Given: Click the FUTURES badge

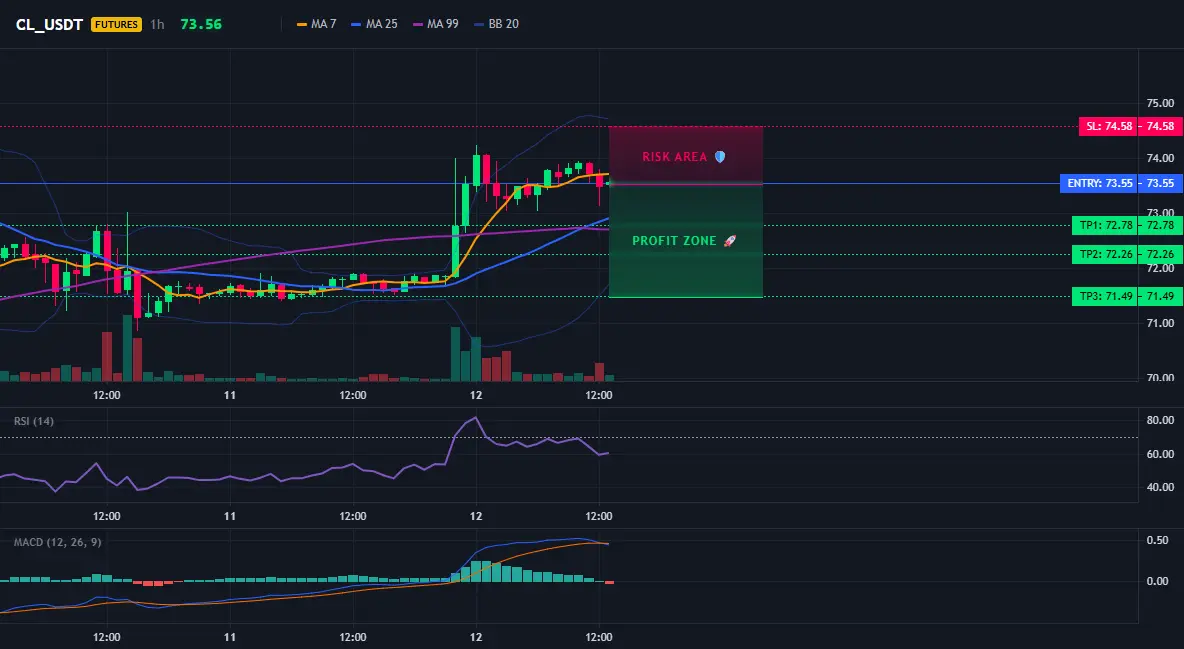Looking at the screenshot, I should 116,24.
